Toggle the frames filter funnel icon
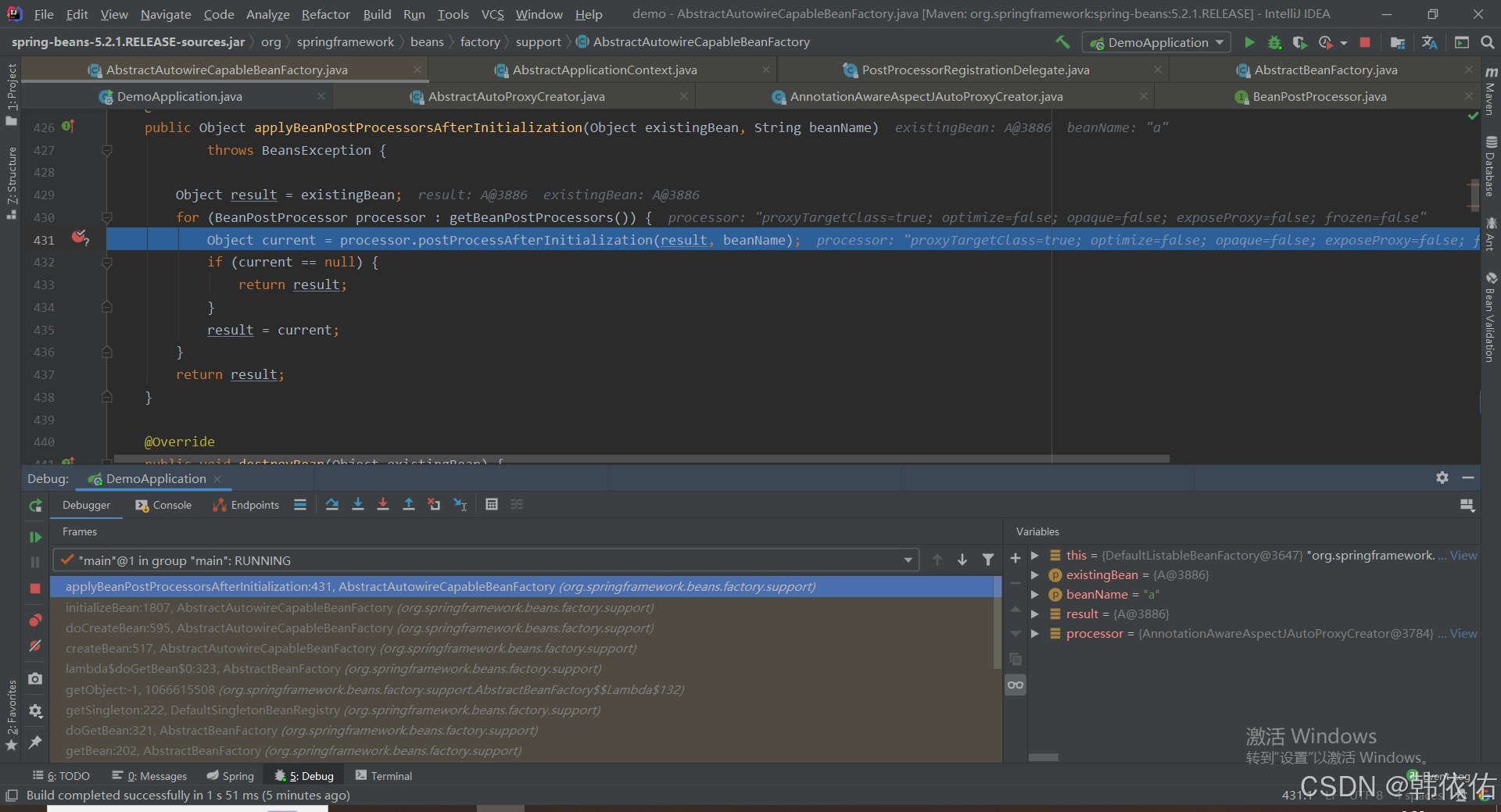 (988, 560)
